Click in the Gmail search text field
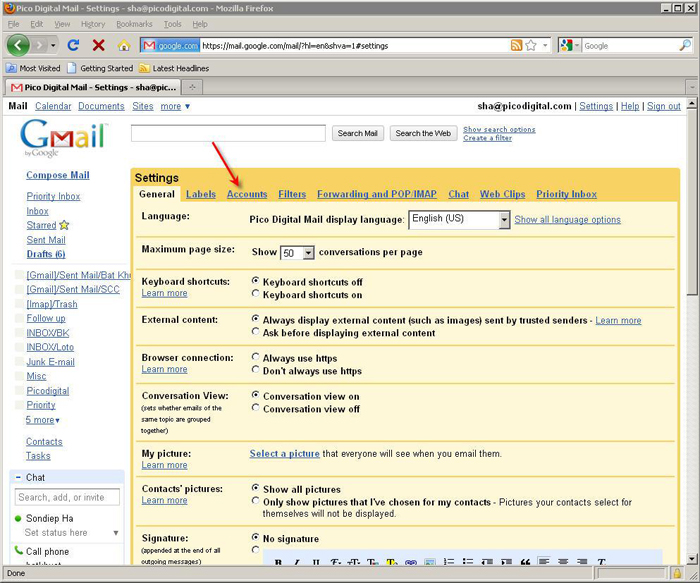 tap(228, 133)
